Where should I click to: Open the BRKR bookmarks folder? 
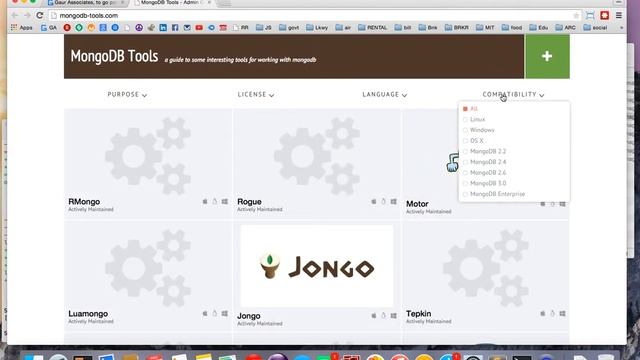pyautogui.click(x=457, y=27)
